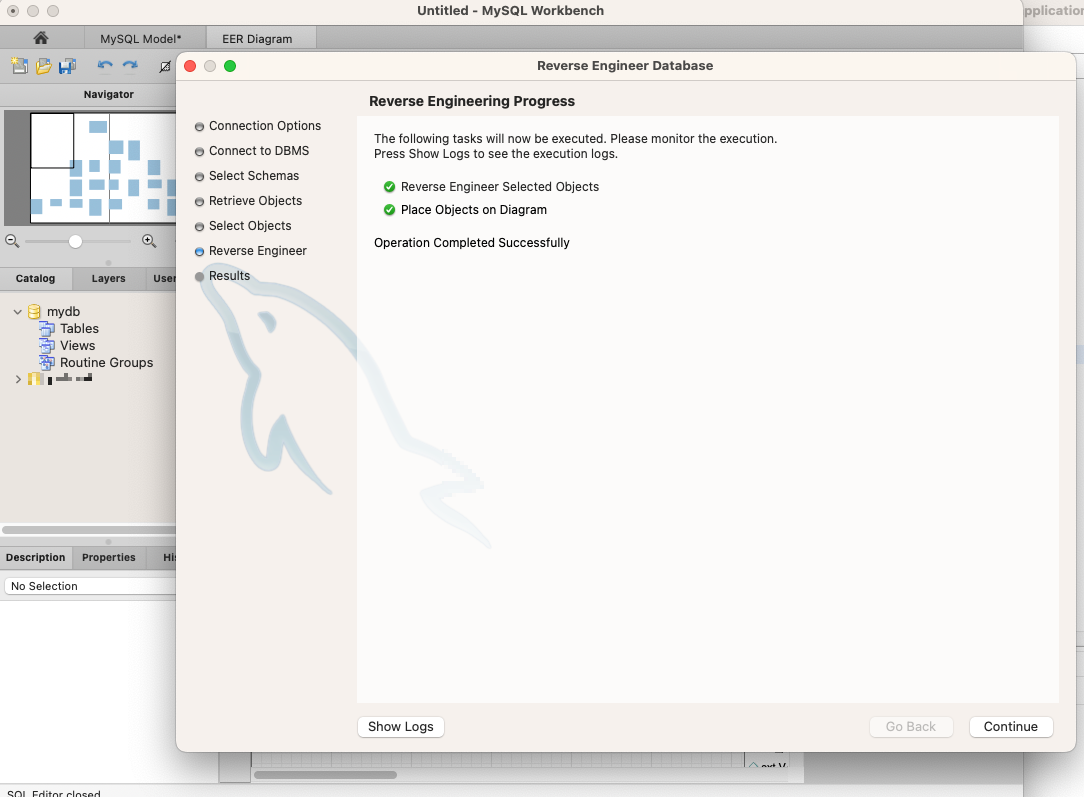The width and height of the screenshot is (1084, 797).
Task: Open a model file from disk
Action: [44, 66]
